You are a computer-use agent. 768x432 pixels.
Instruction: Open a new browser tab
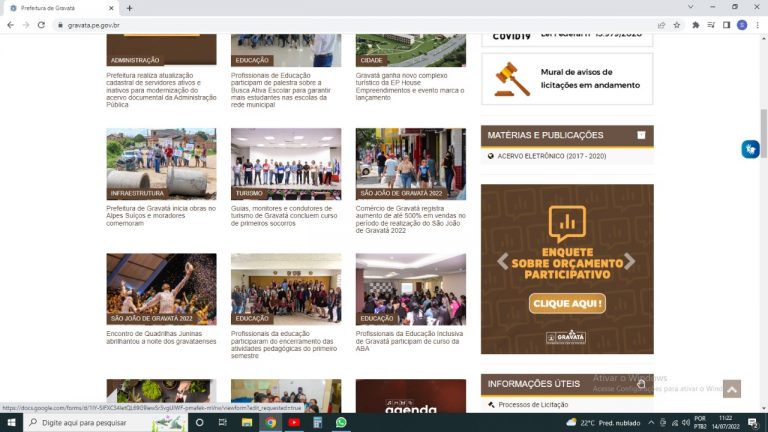click(129, 8)
